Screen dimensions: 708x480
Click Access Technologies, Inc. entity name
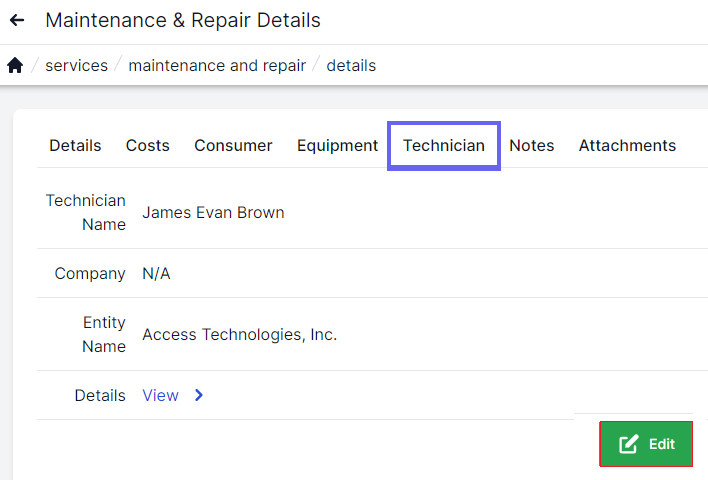(239, 334)
